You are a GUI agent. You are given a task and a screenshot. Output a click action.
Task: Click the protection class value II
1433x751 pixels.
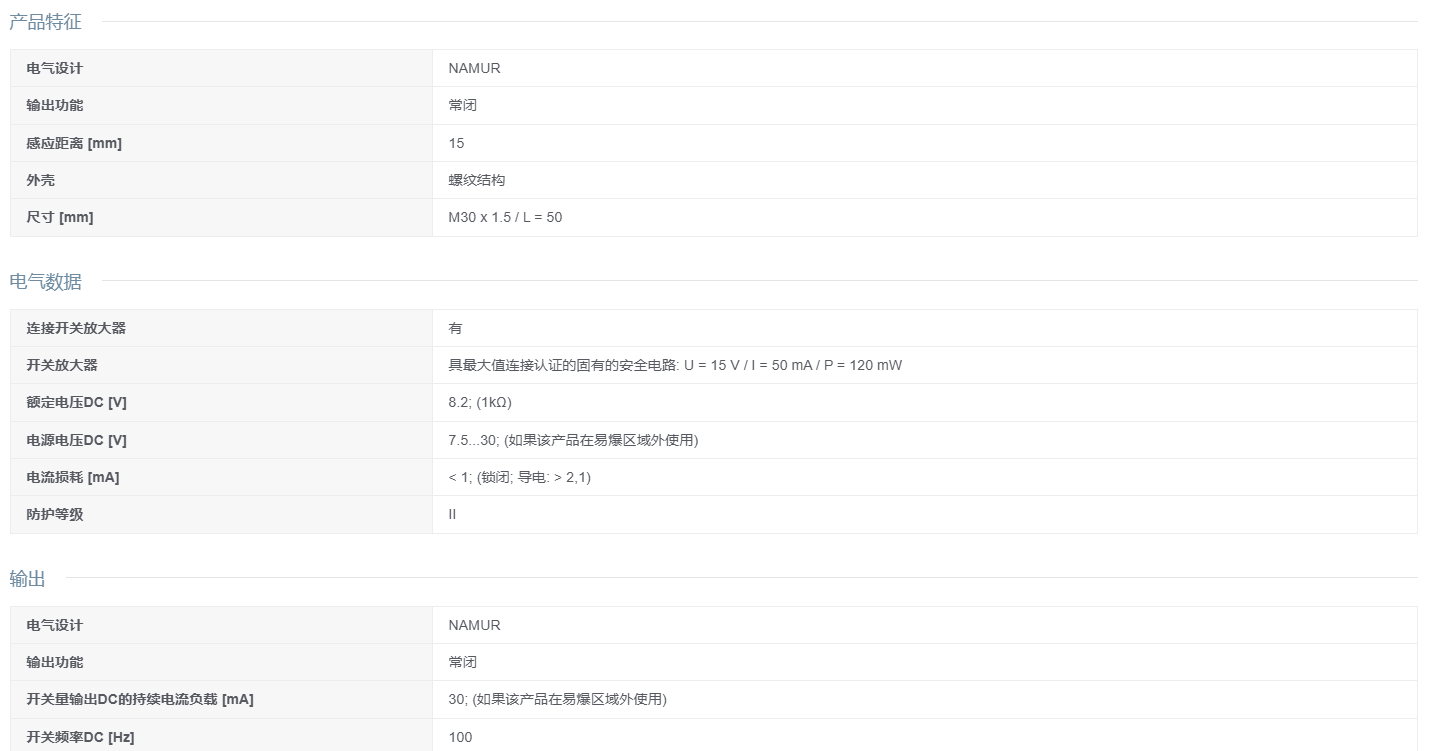click(452, 514)
